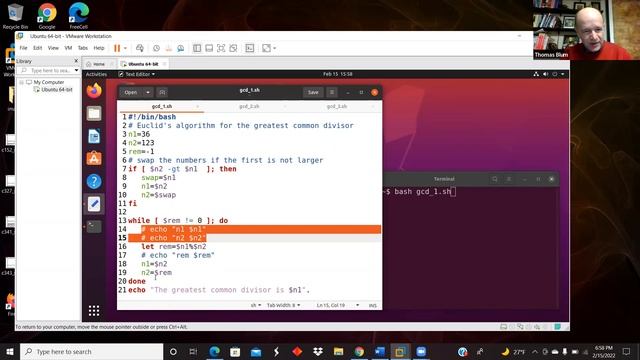Click the Unity mode icon in VMware toolbar
Image resolution: width=640 pixels, height=360 pixels.
[233, 48]
